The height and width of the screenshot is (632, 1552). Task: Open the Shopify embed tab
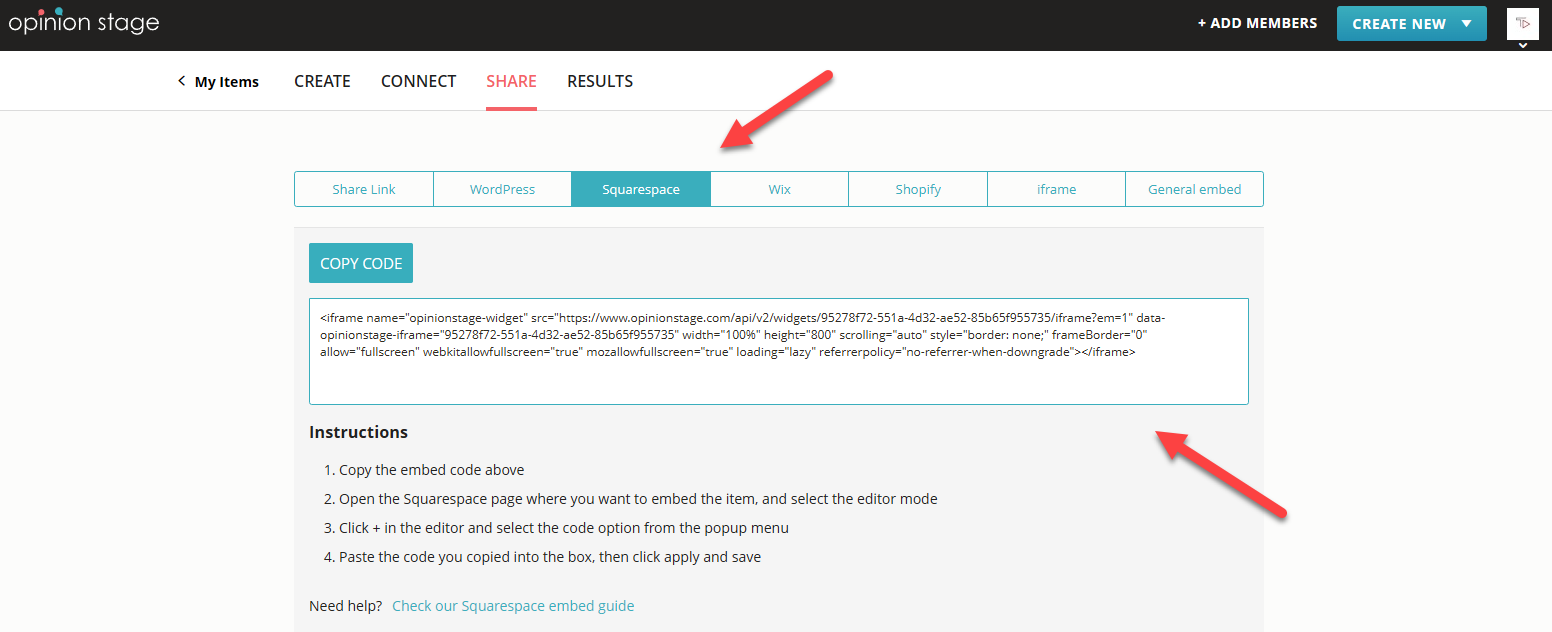pos(917,188)
